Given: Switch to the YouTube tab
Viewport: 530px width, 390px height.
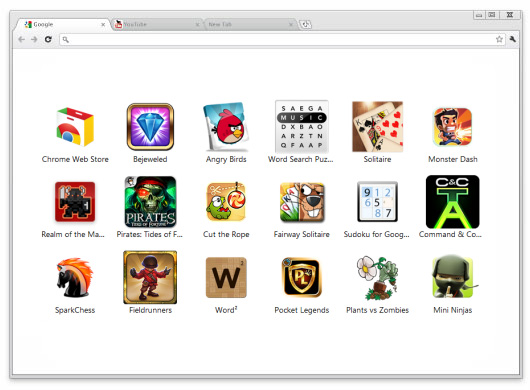Looking at the screenshot, I should point(157,24).
